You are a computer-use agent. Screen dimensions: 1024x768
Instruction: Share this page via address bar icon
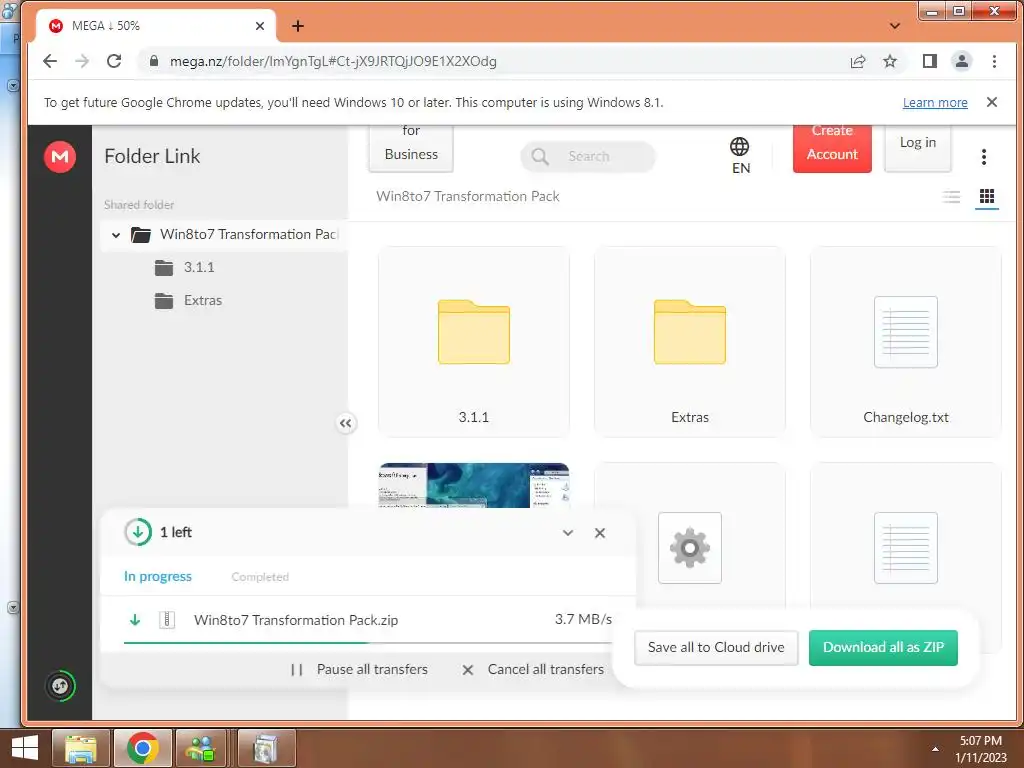point(857,61)
